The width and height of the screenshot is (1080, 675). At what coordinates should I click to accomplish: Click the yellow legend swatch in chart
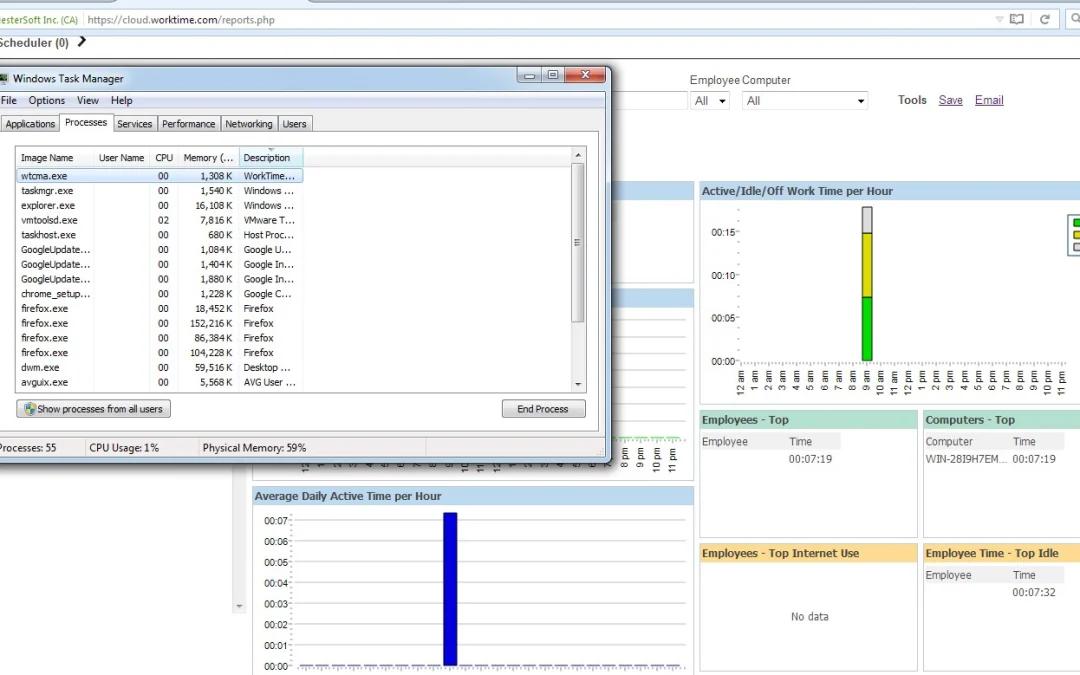tap(1076, 235)
